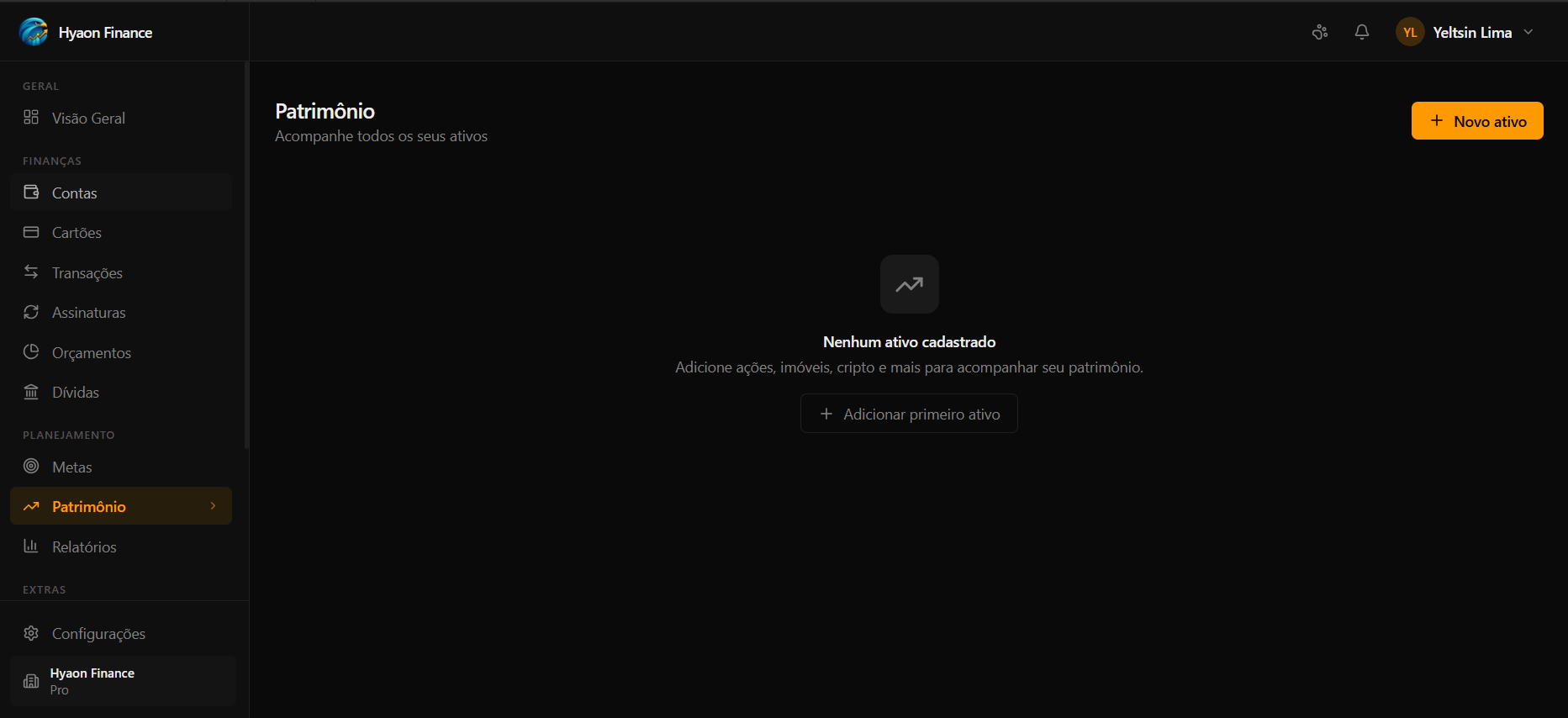Select Orçamentos in the sidebar
This screenshot has width=1568, height=718.
coord(121,352)
